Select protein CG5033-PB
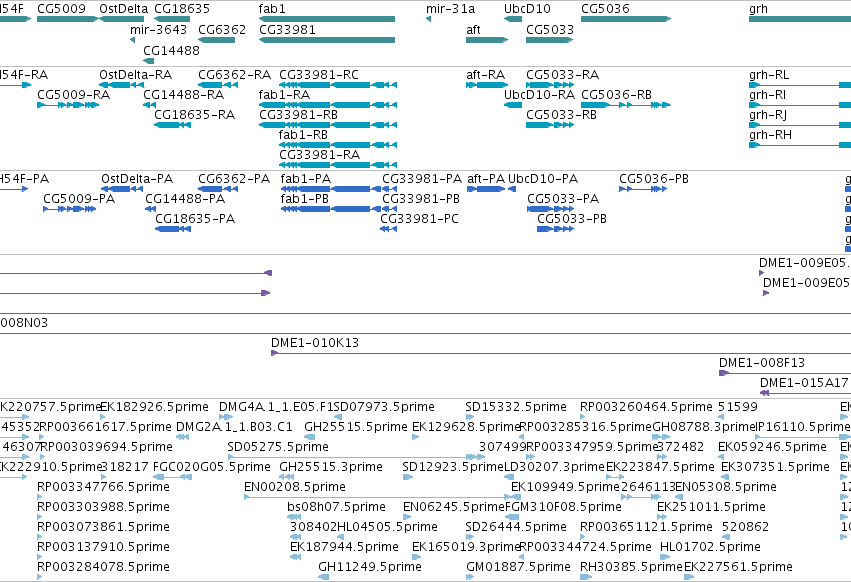 [x=555, y=229]
